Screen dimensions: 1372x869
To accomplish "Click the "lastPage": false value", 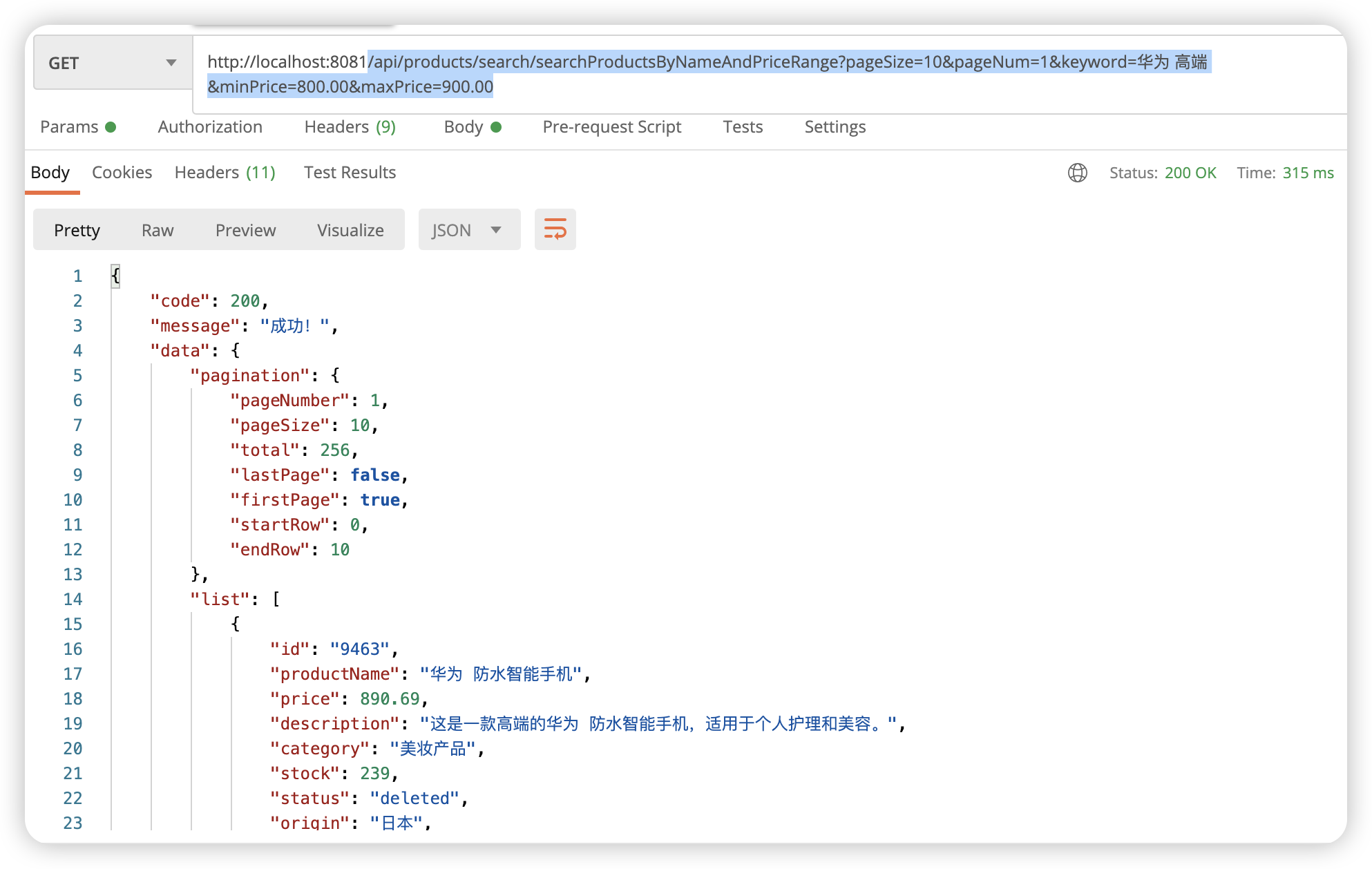I will pos(375,475).
